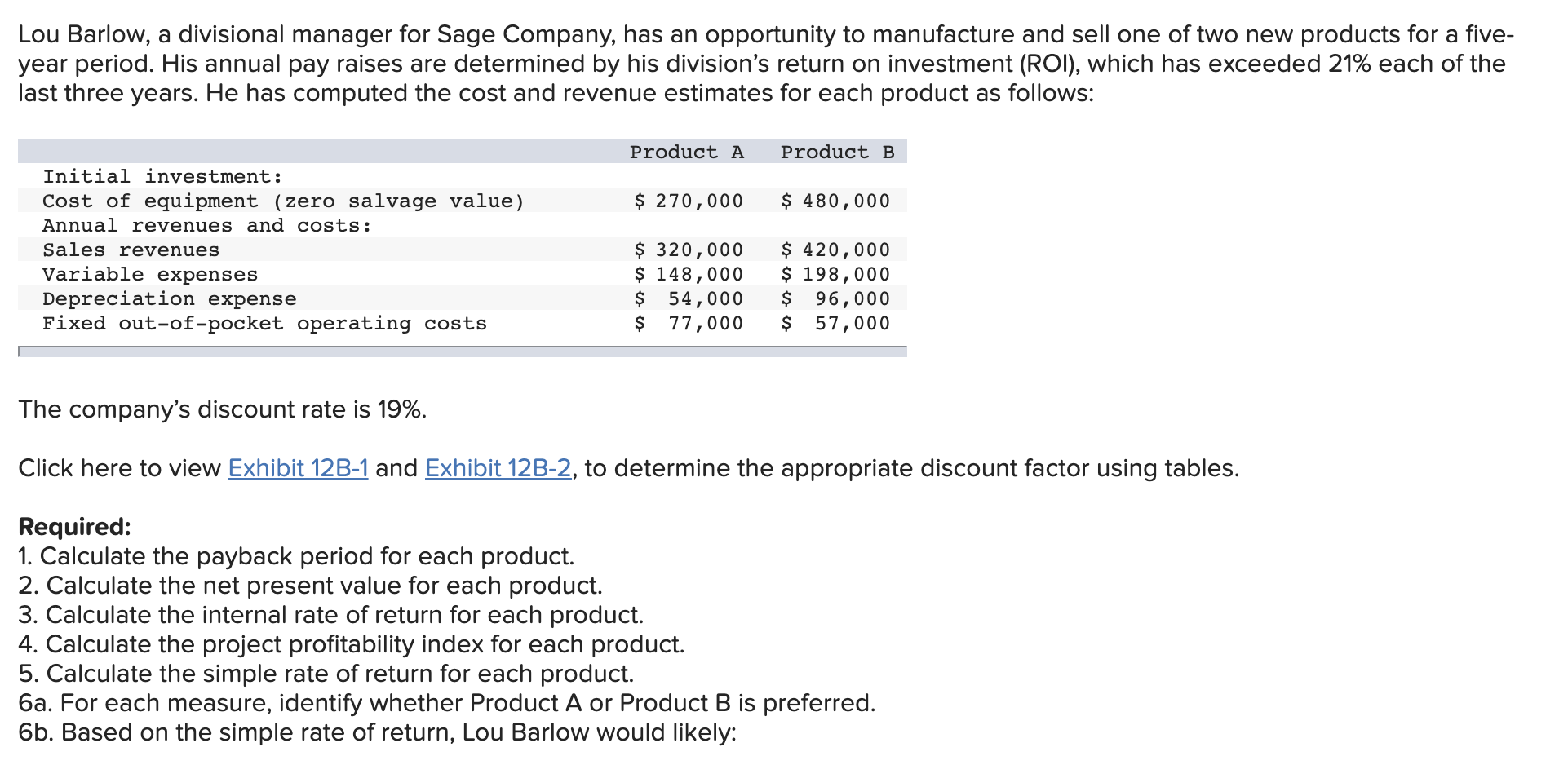1568x765 pixels.
Task: Click Product B depreciation expense $96,000
Action: [x=835, y=298]
